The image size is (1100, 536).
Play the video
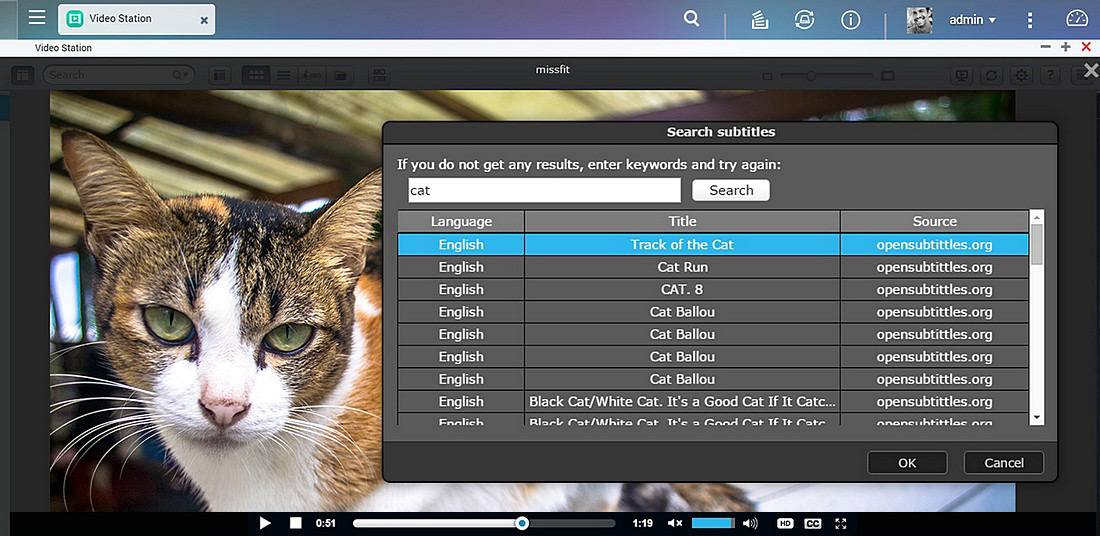pyautogui.click(x=265, y=523)
